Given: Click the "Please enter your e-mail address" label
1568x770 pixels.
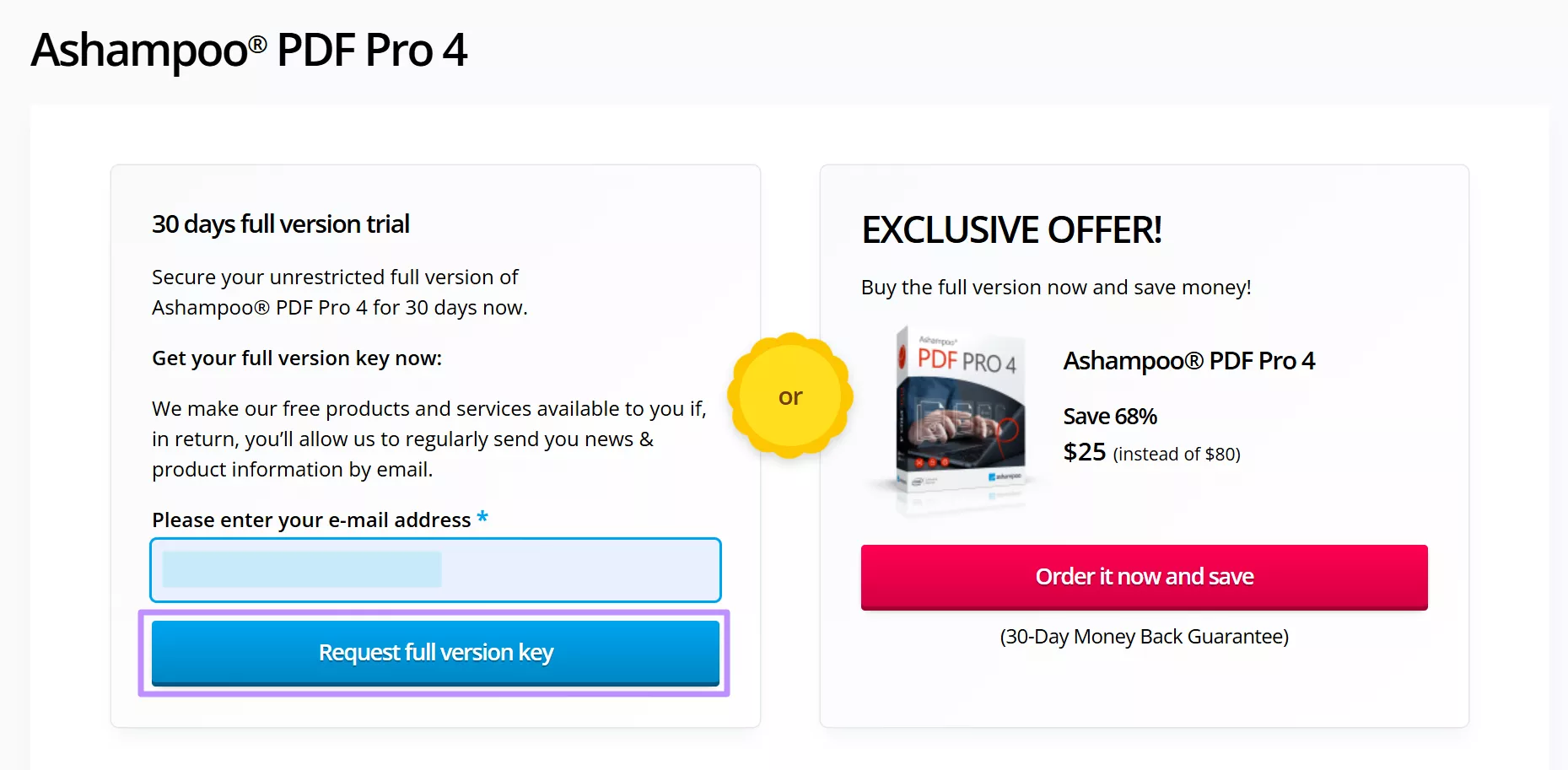Looking at the screenshot, I should pos(311,520).
